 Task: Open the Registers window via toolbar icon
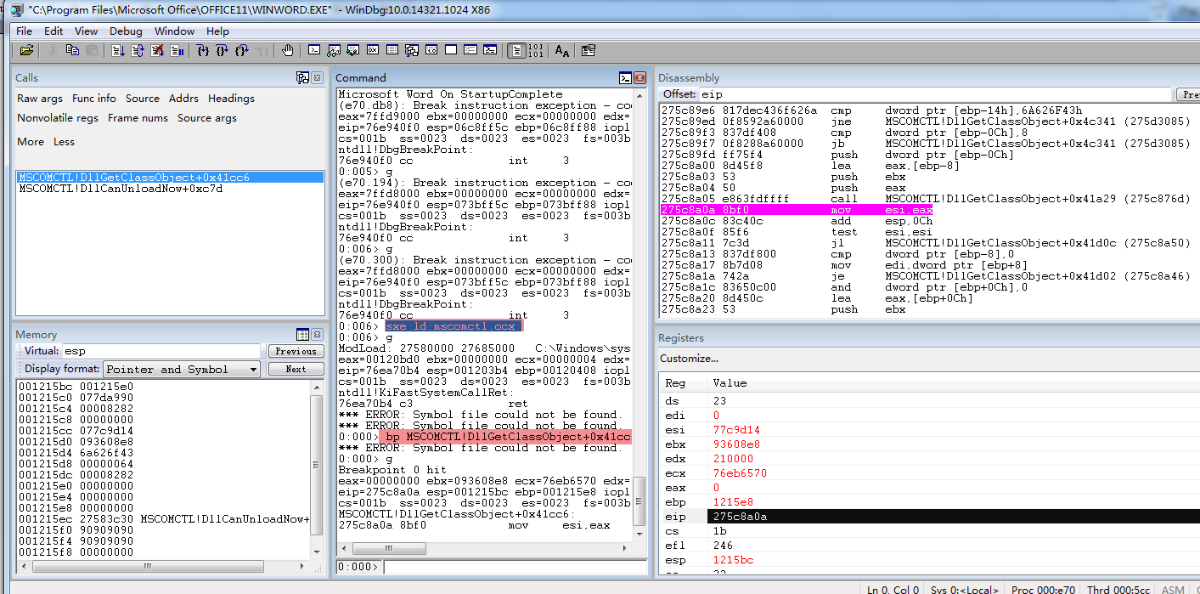click(x=373, y=50)
